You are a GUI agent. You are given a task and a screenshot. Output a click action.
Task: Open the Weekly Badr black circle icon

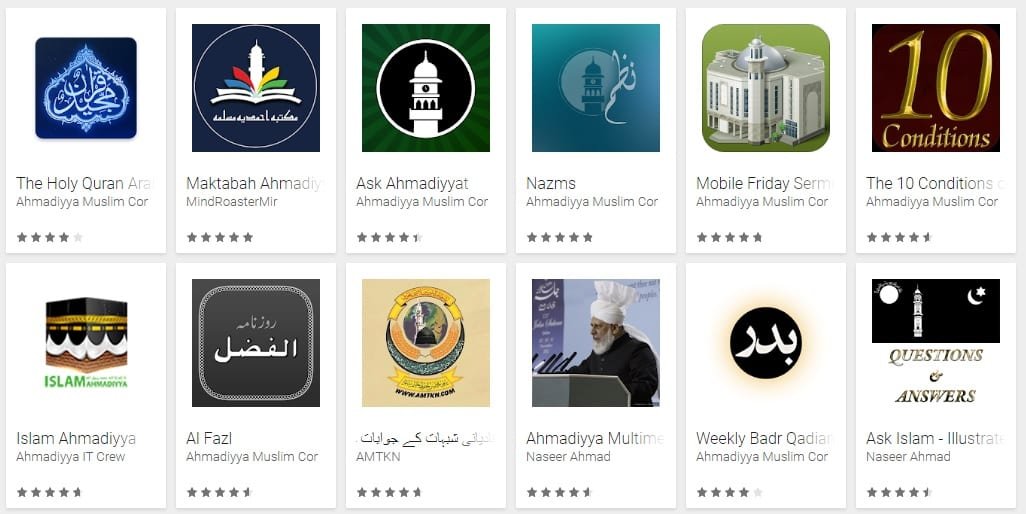[766, 343]
